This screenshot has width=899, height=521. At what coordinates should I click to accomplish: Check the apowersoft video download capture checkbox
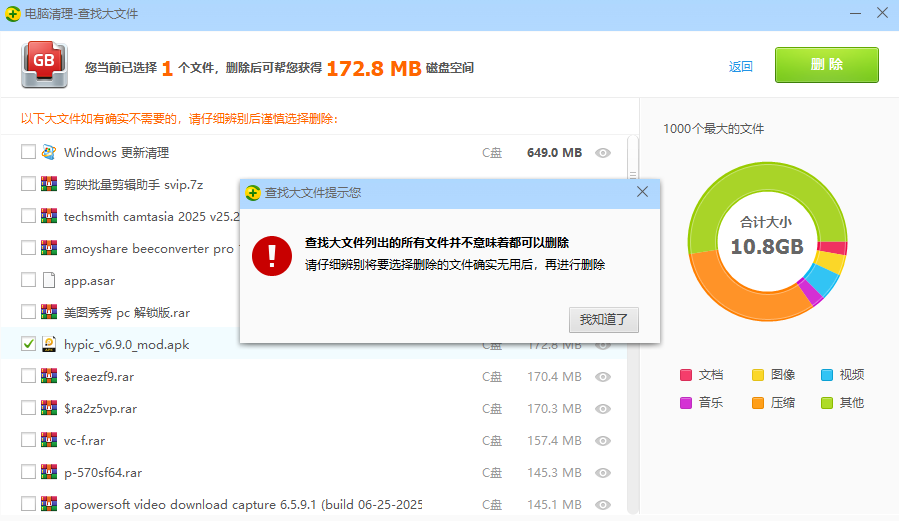(28, 504)
